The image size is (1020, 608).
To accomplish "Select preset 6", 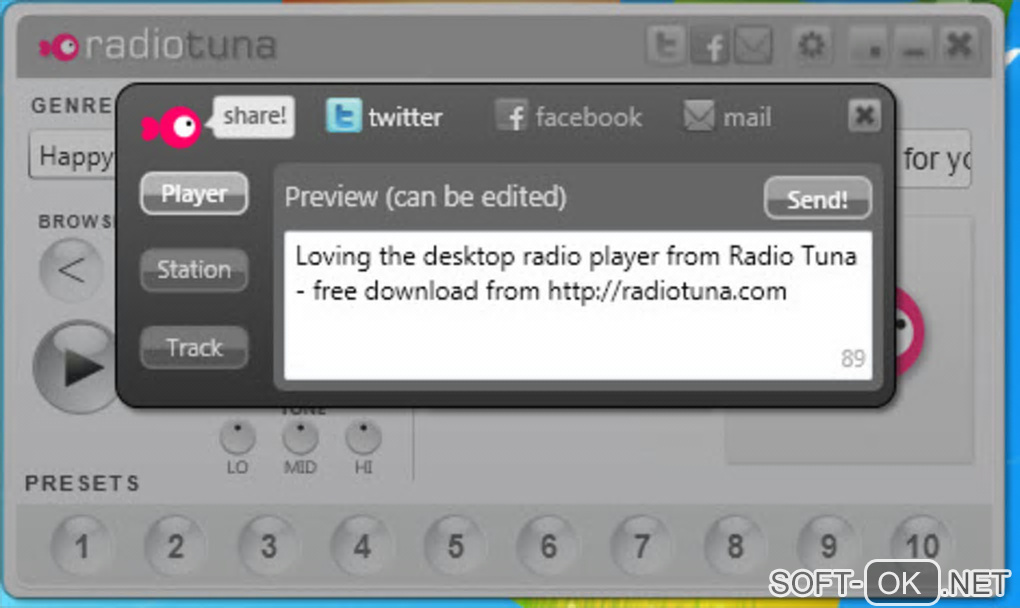I will pos(548,546).
